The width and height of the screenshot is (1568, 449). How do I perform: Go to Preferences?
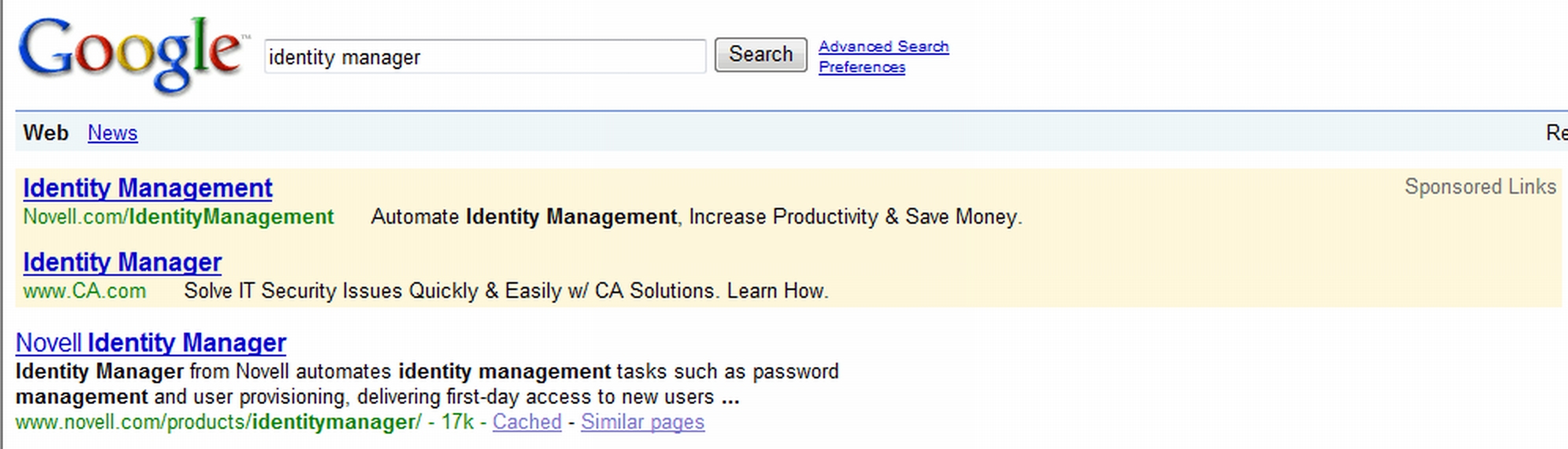862,67
